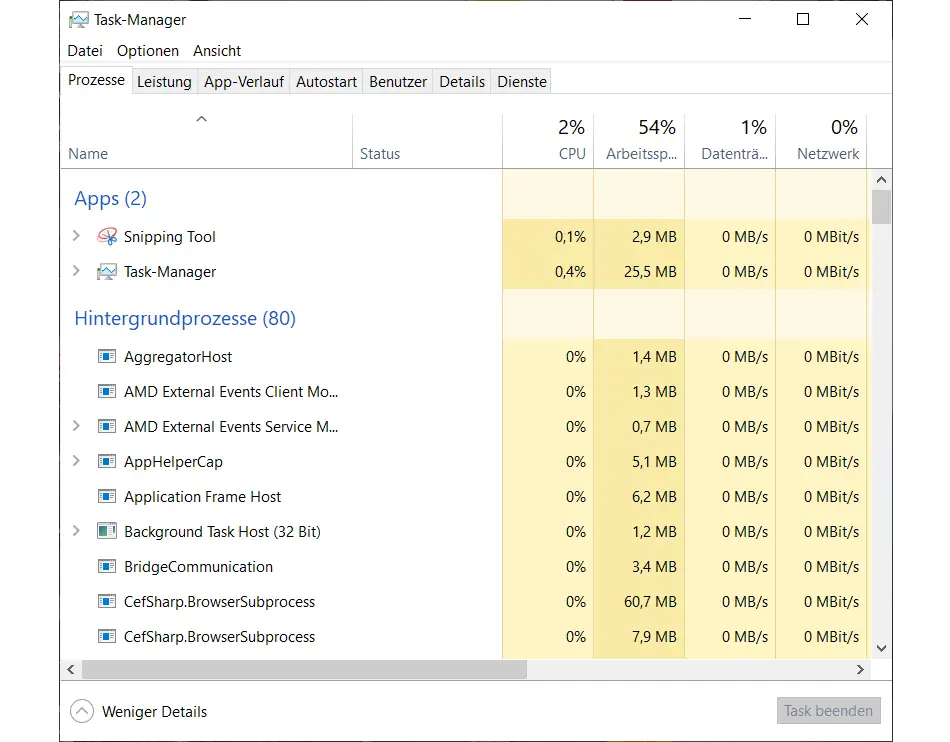Click the Task-Manager title bar icon
The image size is (950, 742).
point(78,20)
